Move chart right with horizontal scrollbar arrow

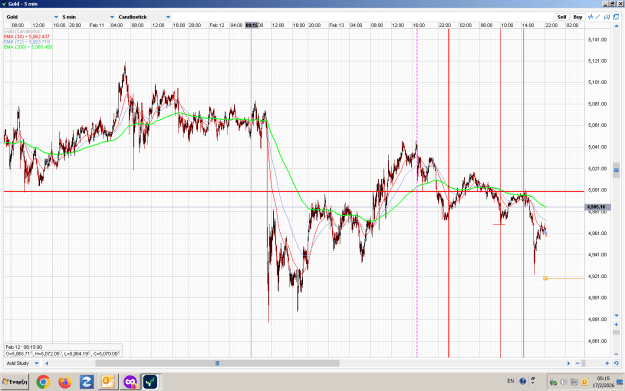(568, 363)
